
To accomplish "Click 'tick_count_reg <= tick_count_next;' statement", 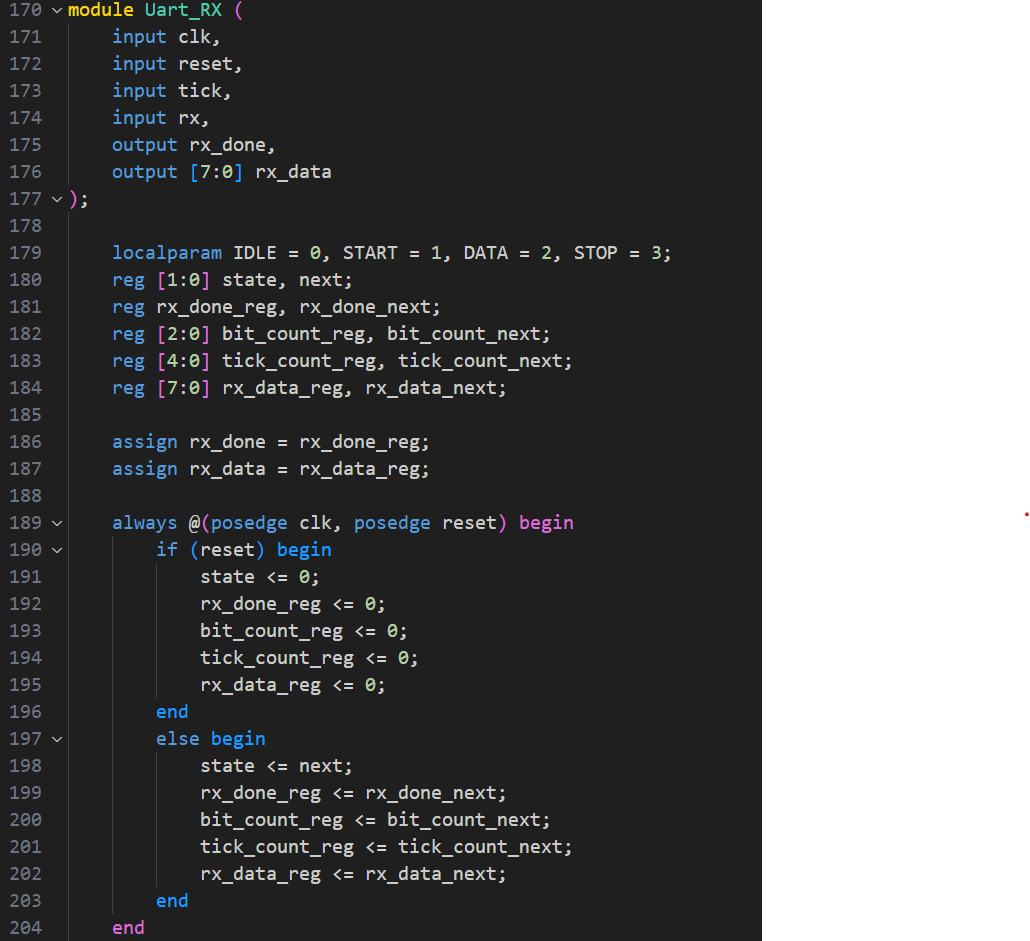I will coord(386,847).
